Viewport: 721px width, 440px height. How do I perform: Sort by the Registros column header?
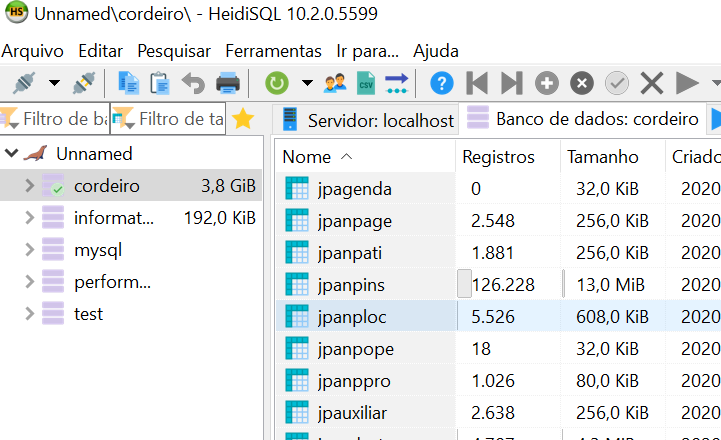click(508, 156)
